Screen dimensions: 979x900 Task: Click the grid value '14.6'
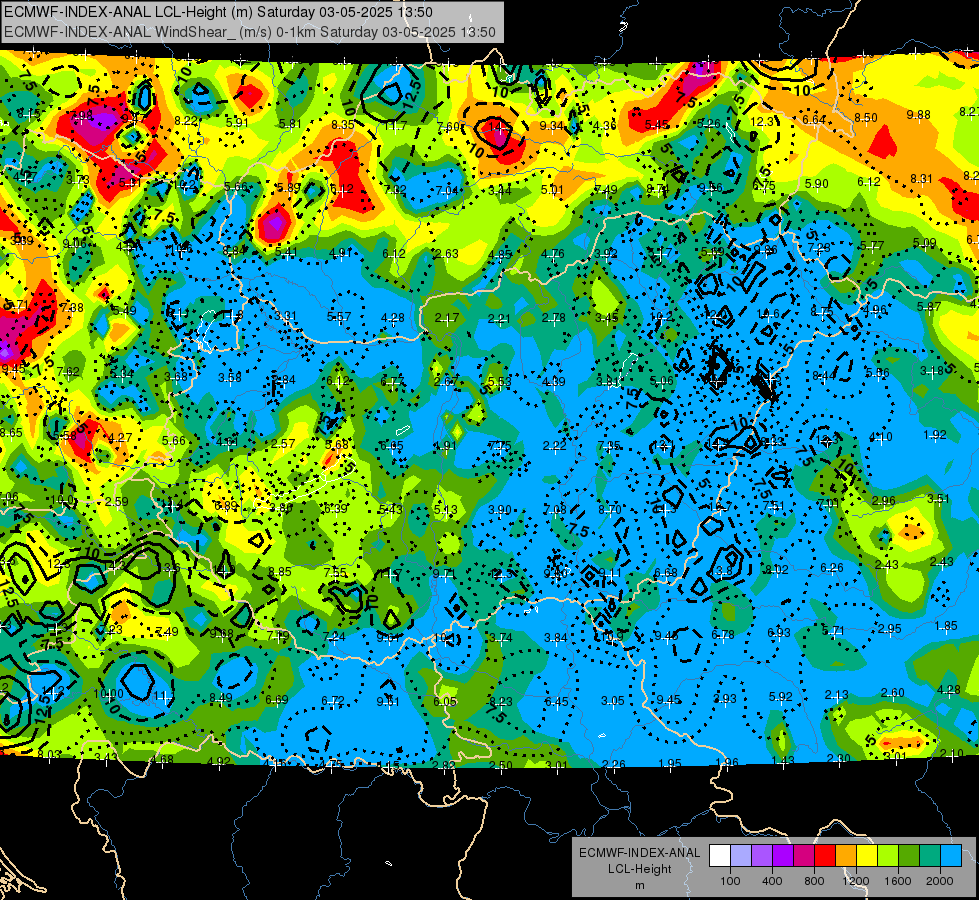click(769, 314)
